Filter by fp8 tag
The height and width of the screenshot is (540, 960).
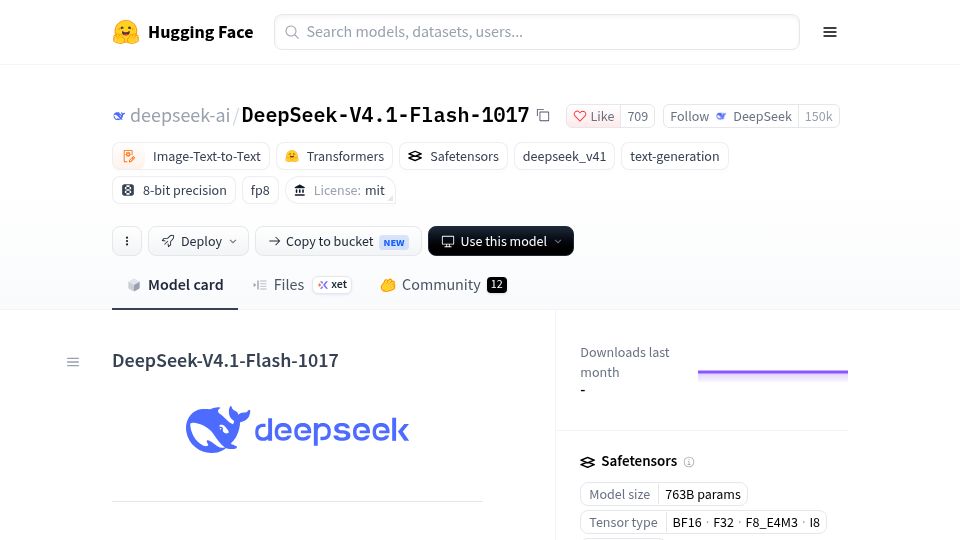[x=260, y=190]
